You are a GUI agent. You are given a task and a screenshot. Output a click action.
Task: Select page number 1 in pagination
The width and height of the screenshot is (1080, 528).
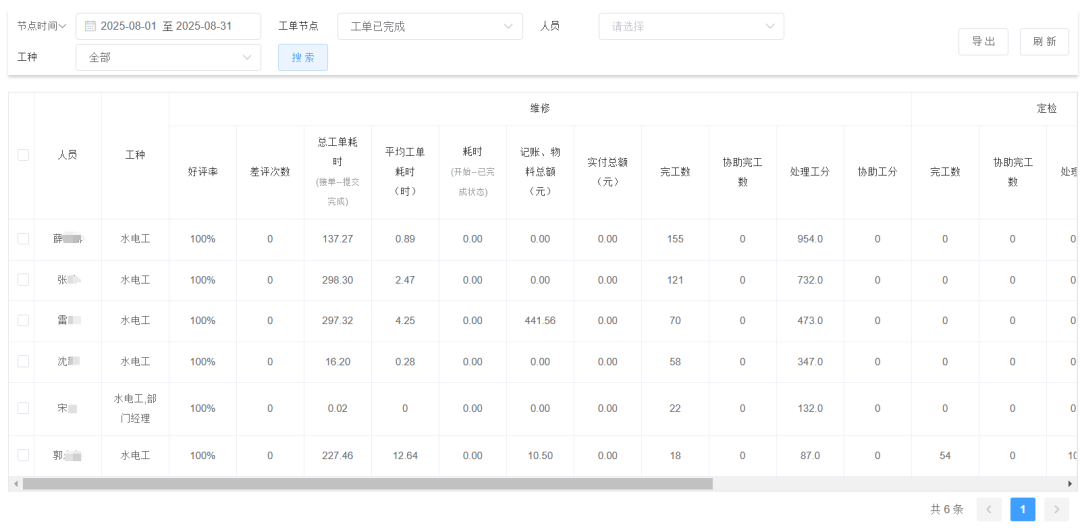pyautogui.click(x=1022, y=510)
